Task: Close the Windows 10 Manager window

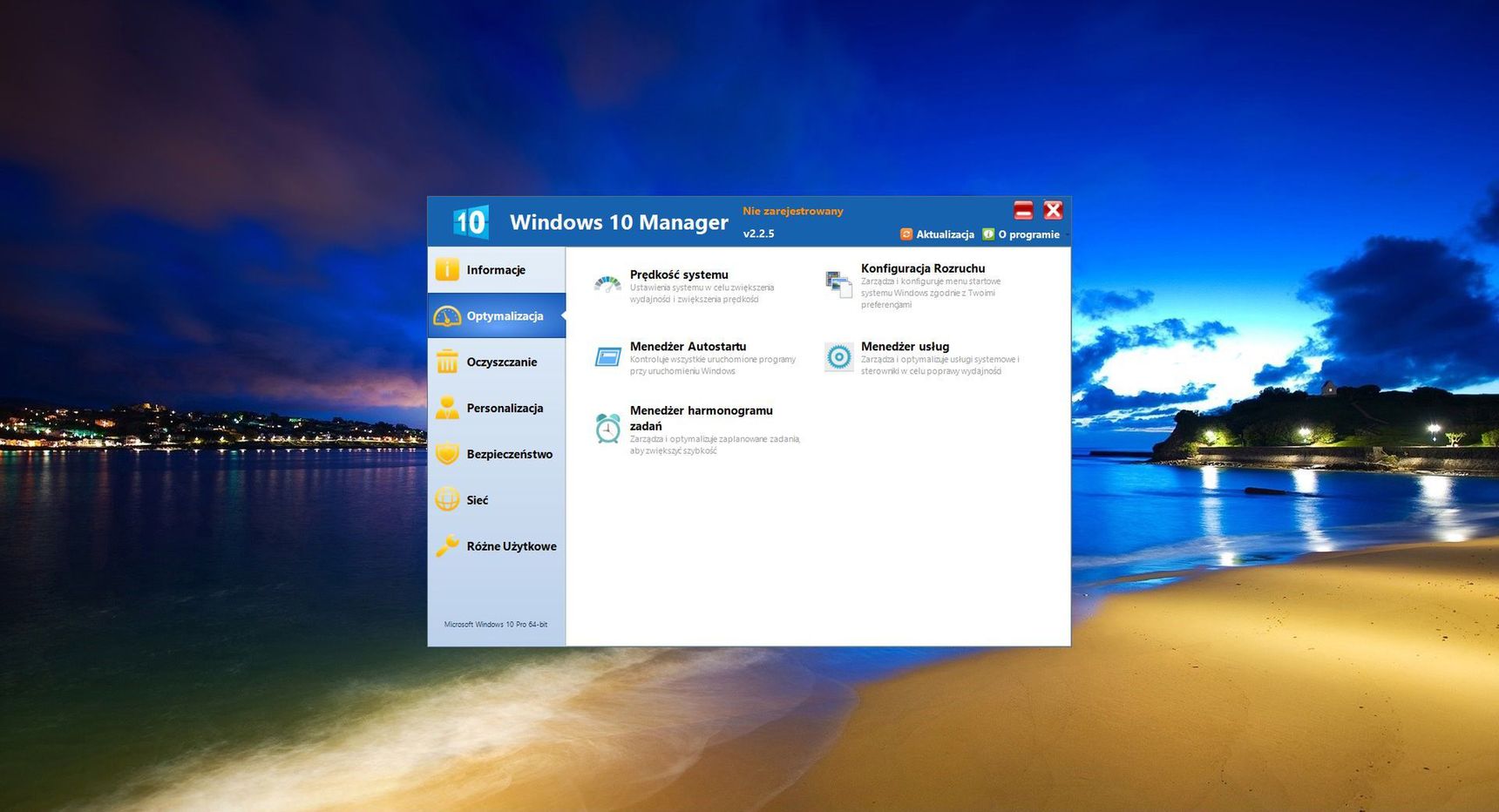Action: [1053, 210]
